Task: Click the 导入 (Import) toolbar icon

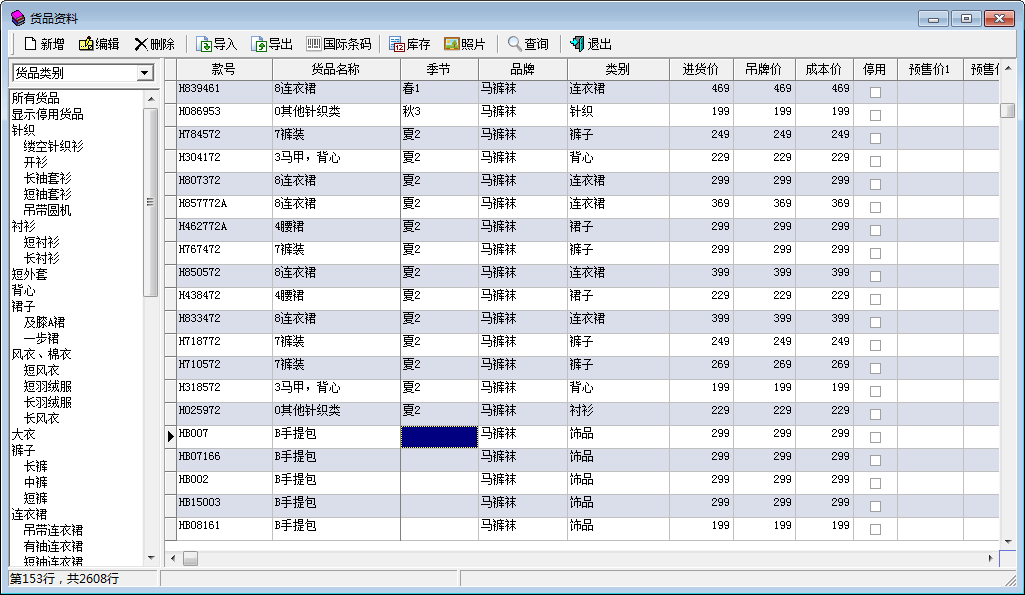Action: click(x=204, y=44)
